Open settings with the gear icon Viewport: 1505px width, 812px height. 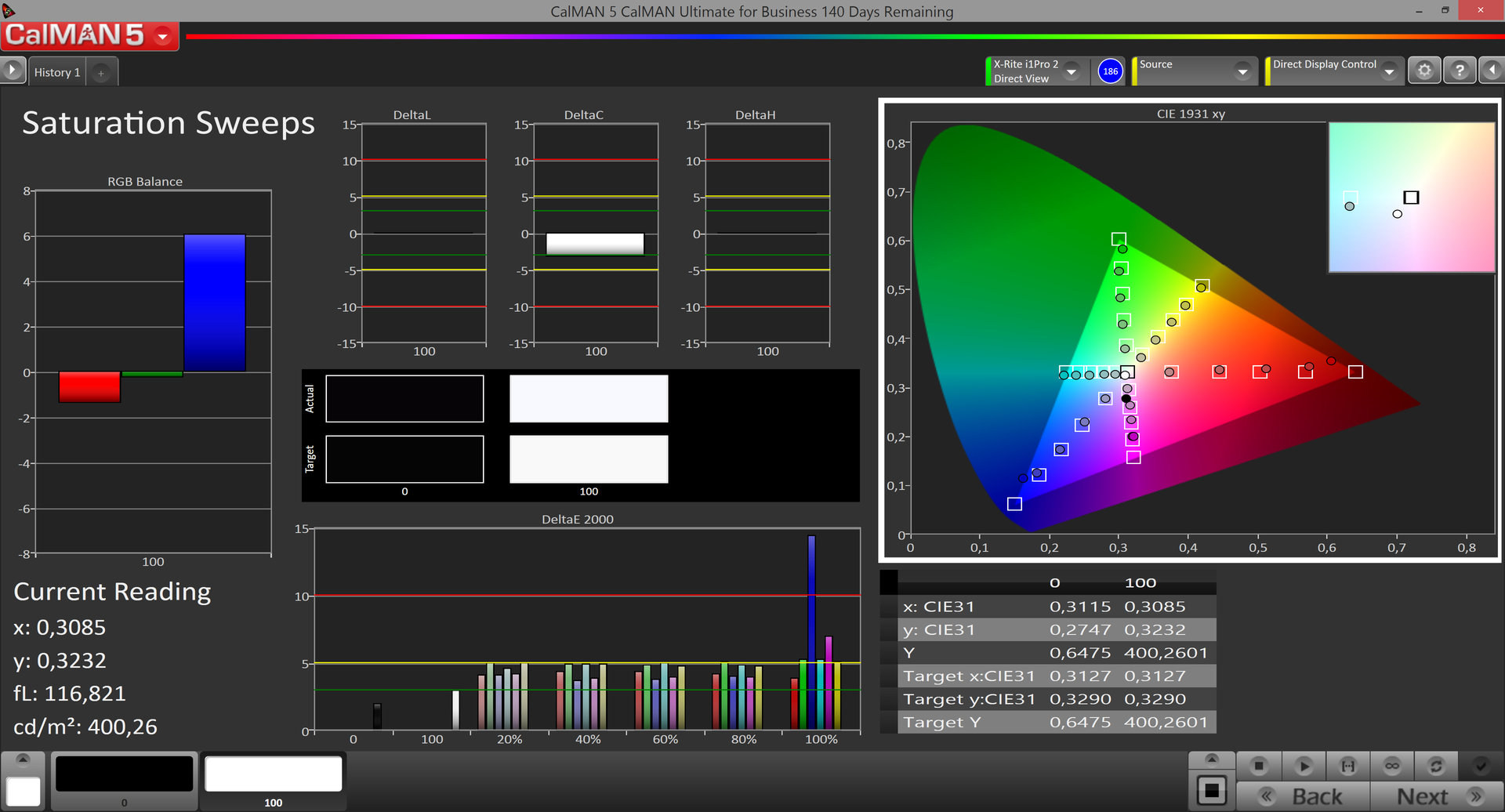pos(1424,71)
